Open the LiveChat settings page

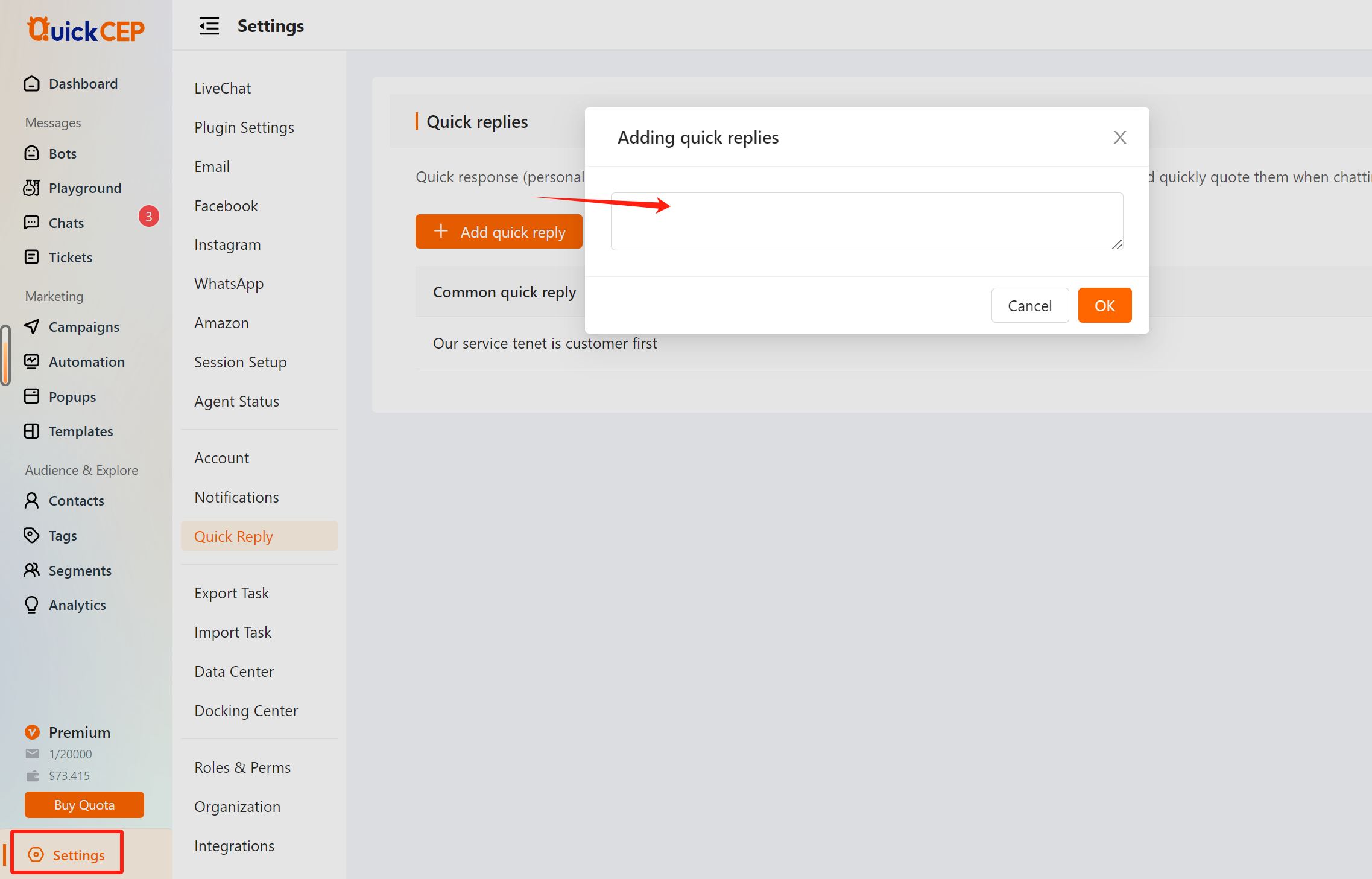tap(223, 88)
